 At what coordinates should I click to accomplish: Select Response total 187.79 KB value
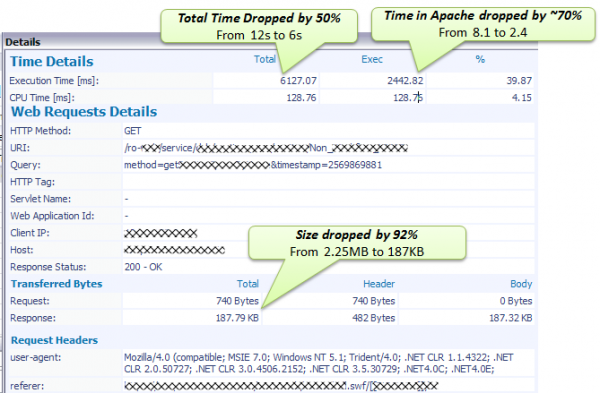[x=237, y=318]
